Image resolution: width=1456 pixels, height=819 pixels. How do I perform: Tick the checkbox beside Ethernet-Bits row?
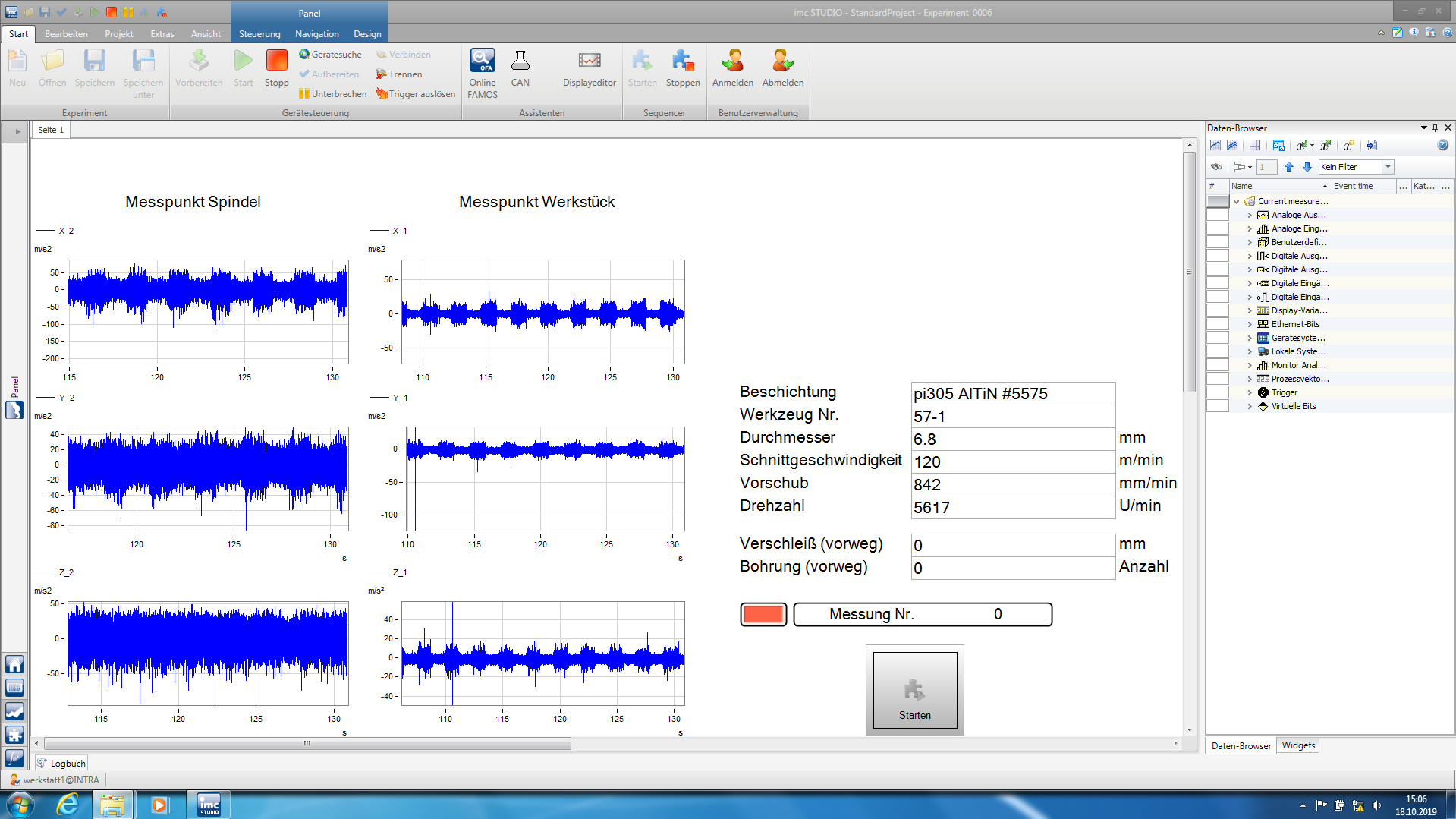point(1218,324)
